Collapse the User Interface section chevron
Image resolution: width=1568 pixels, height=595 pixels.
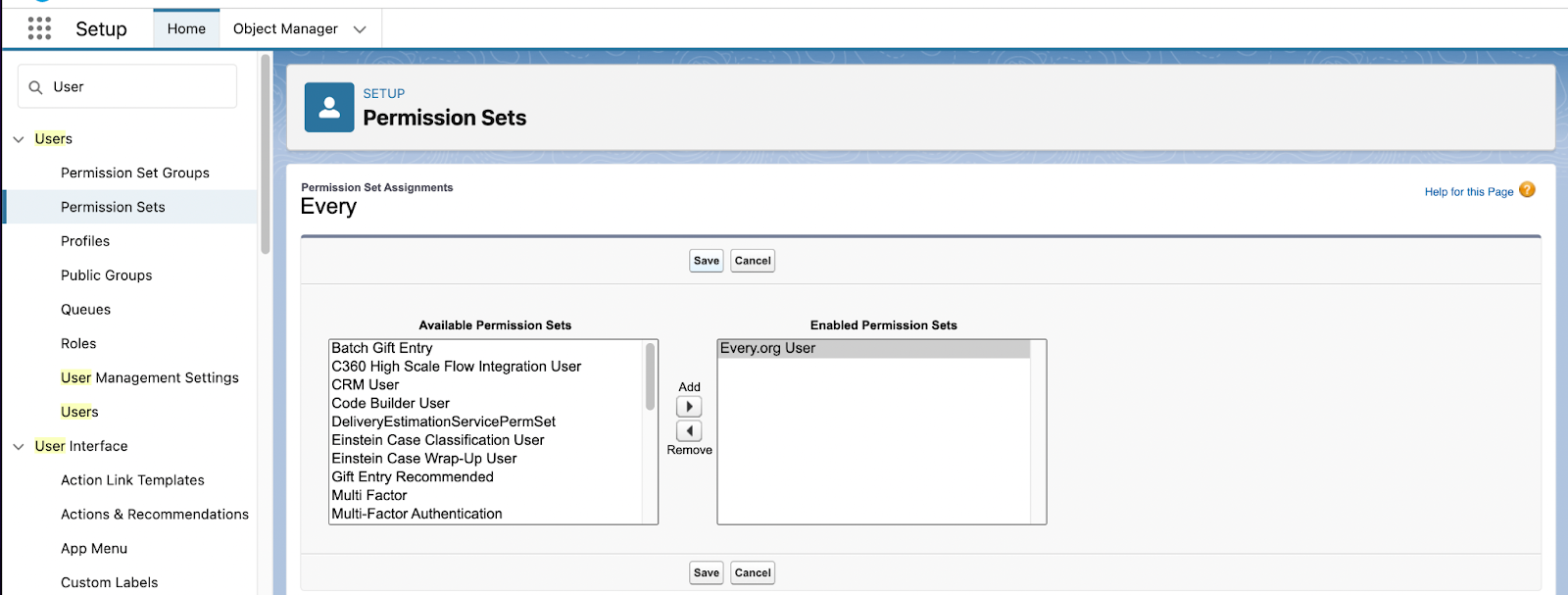tap(19, 447)
